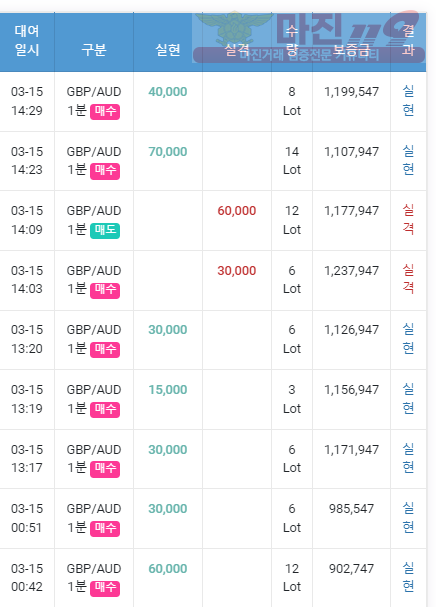
Task: Click the 매수 badge in the 00:42 row
Action: pyautogui.click(x=105, y=588)
